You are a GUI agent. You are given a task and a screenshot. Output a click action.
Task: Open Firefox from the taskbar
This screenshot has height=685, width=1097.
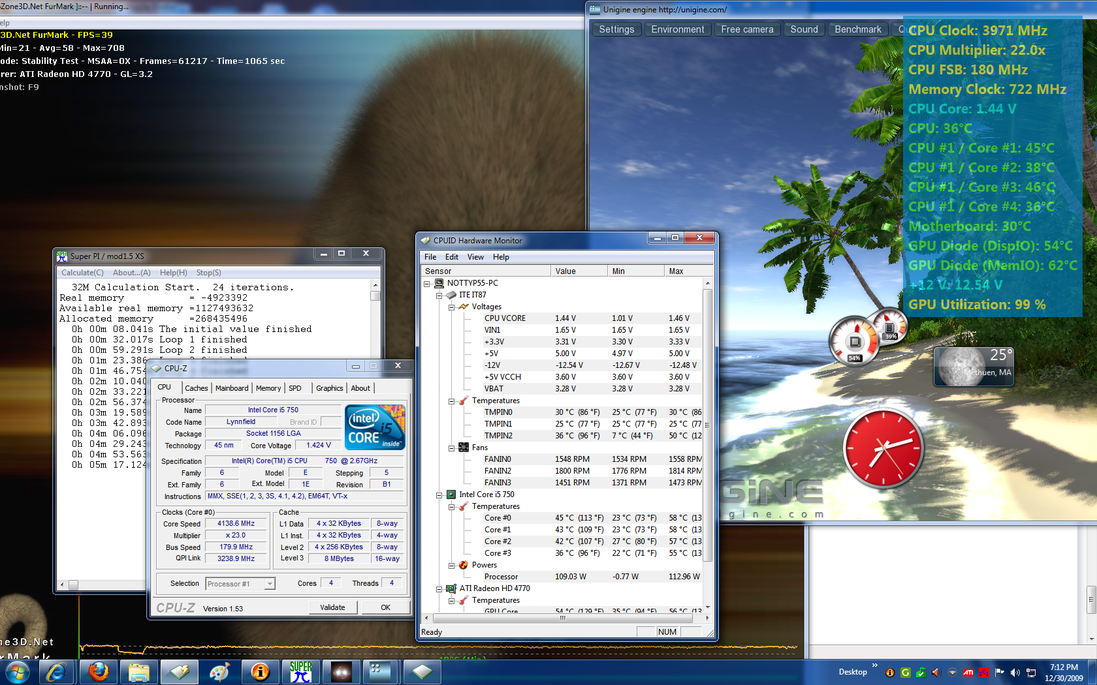99,673
